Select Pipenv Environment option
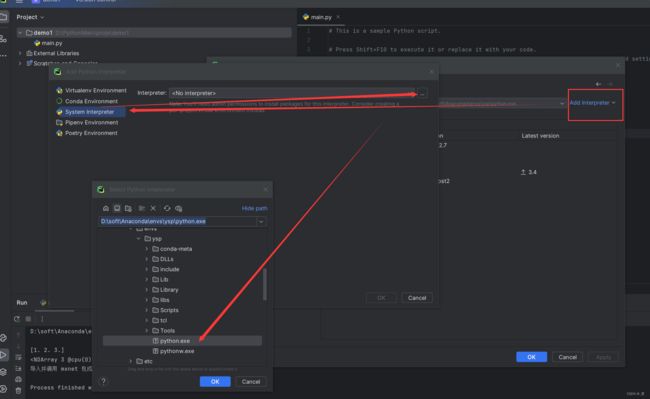The height and width of the screenshot is (399, 650). (87, 123)
